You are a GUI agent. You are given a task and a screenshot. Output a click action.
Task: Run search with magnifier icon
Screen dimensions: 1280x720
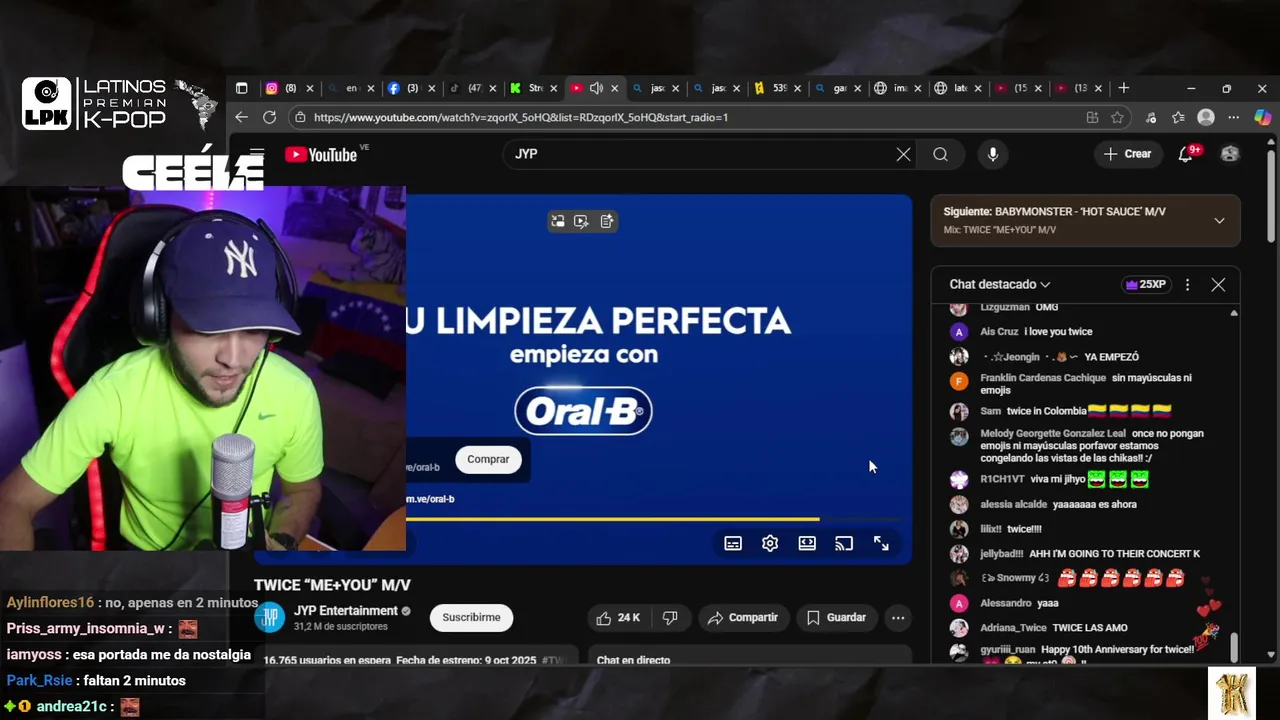pos(940,154)
